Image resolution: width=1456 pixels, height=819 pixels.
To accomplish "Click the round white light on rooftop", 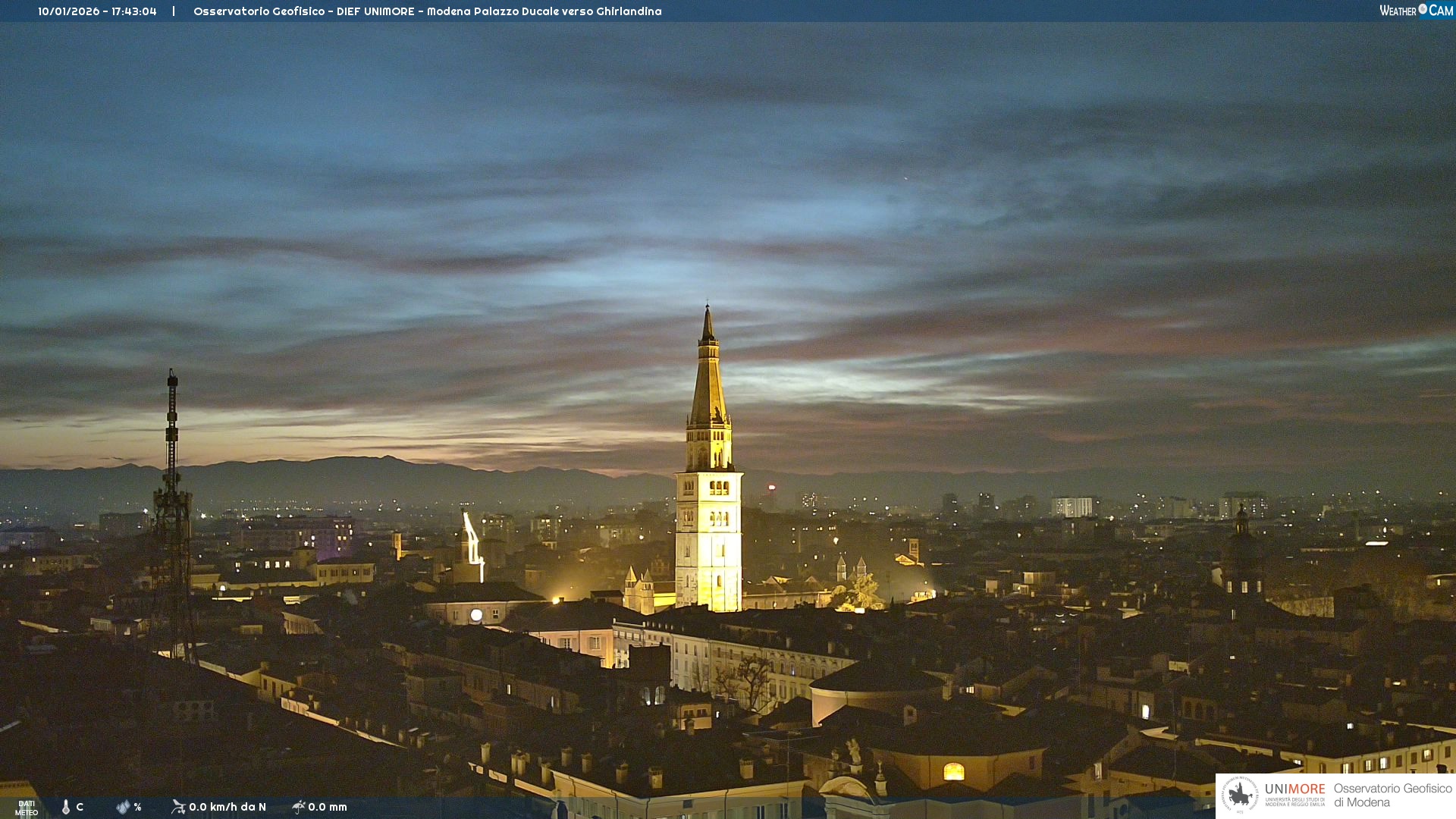I will (476, 615).
